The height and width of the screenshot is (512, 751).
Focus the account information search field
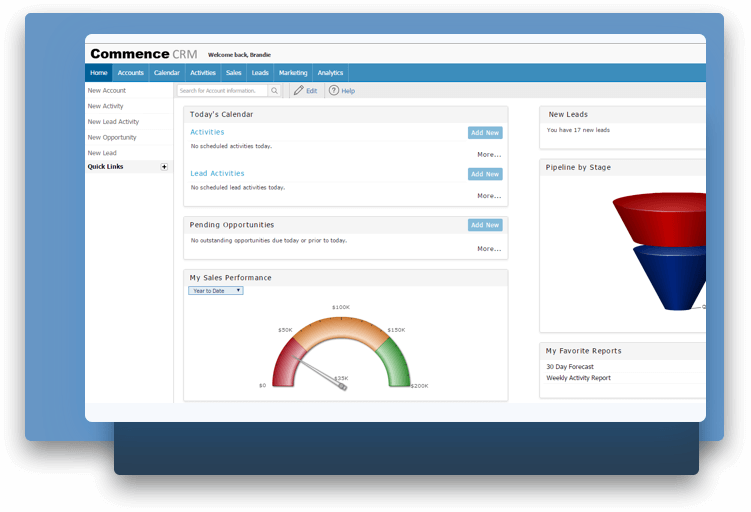point(222,90)
